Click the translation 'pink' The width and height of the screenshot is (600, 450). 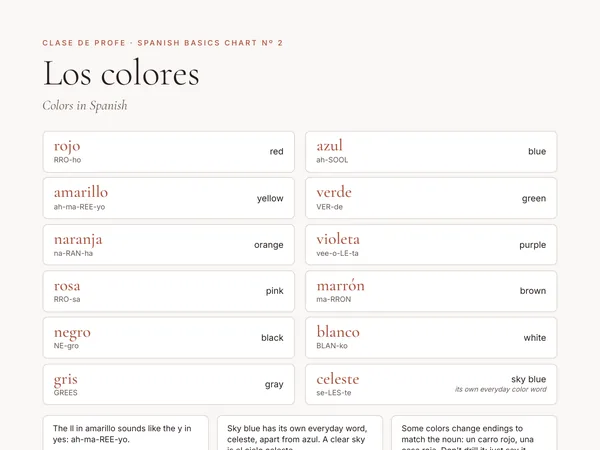pyautogui.click(x=275, y=291)
